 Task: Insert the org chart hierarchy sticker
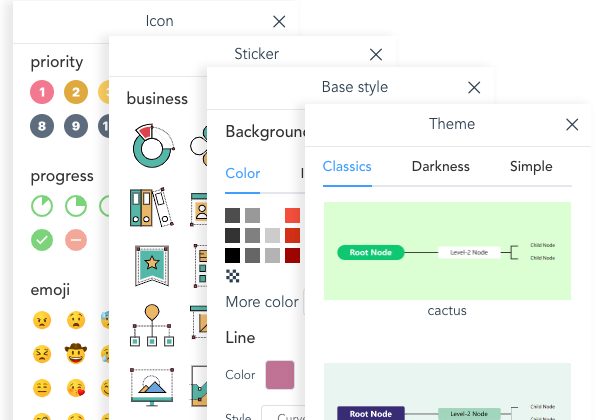152,325
